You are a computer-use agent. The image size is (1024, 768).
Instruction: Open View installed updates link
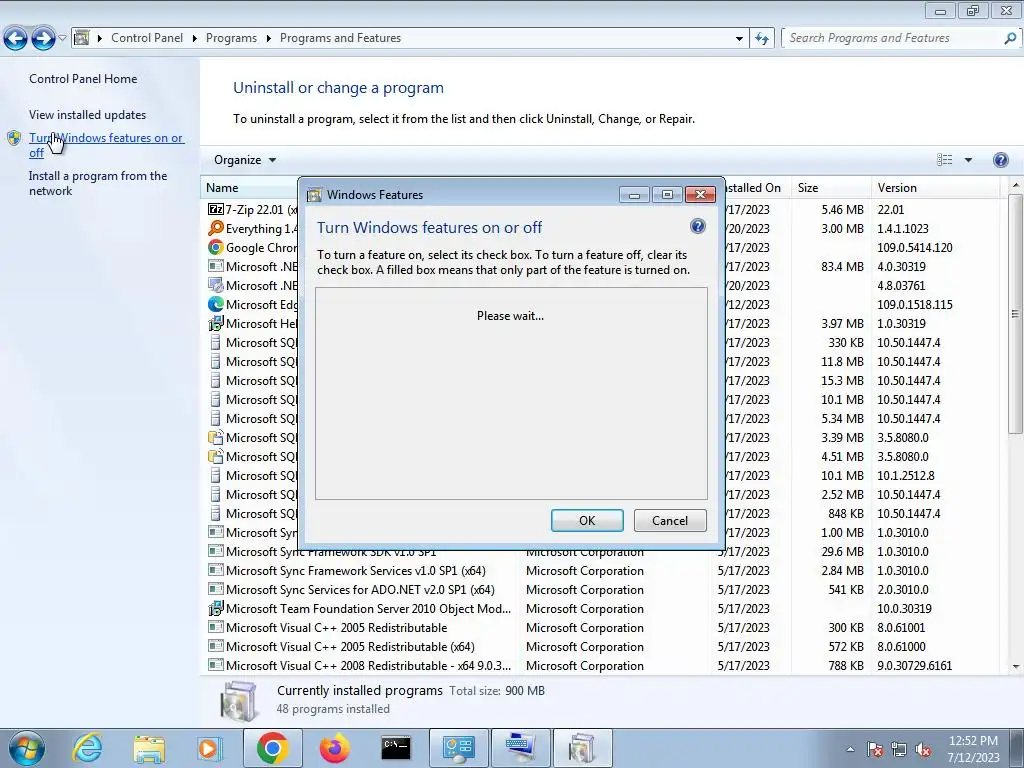[x=88, y=115]
